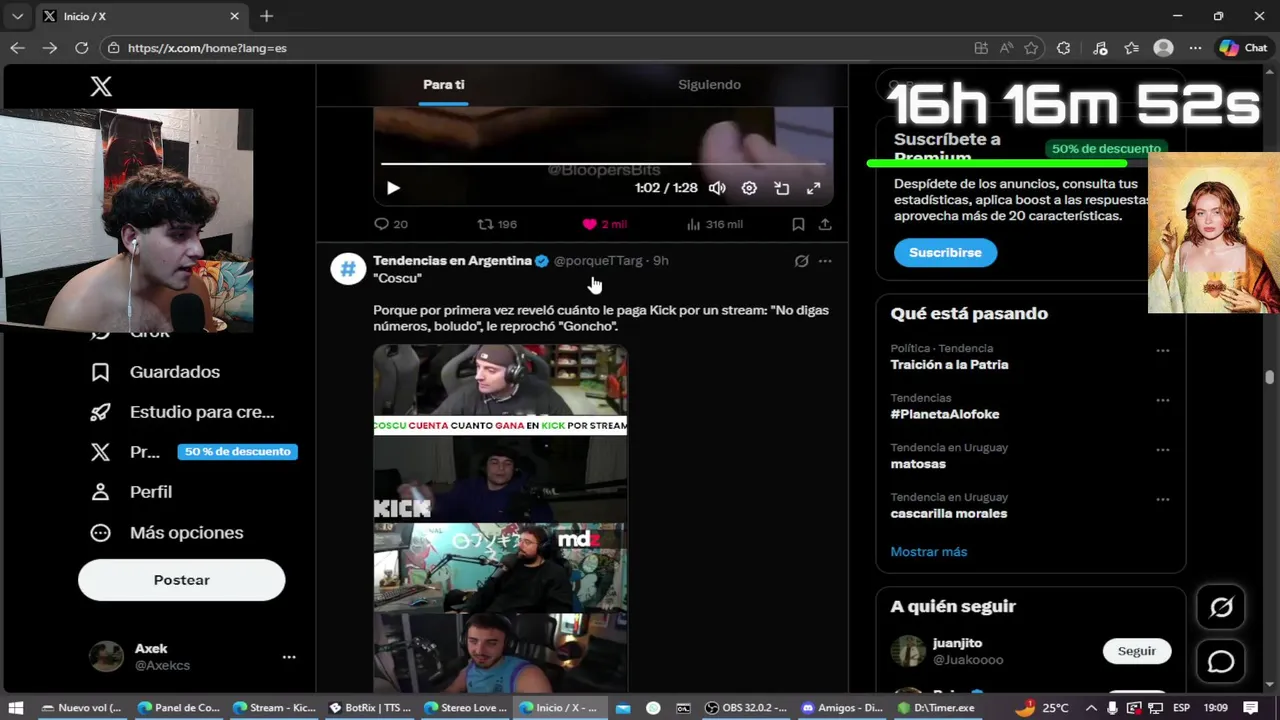Reply to the post with 20 comments

(391, 224)
